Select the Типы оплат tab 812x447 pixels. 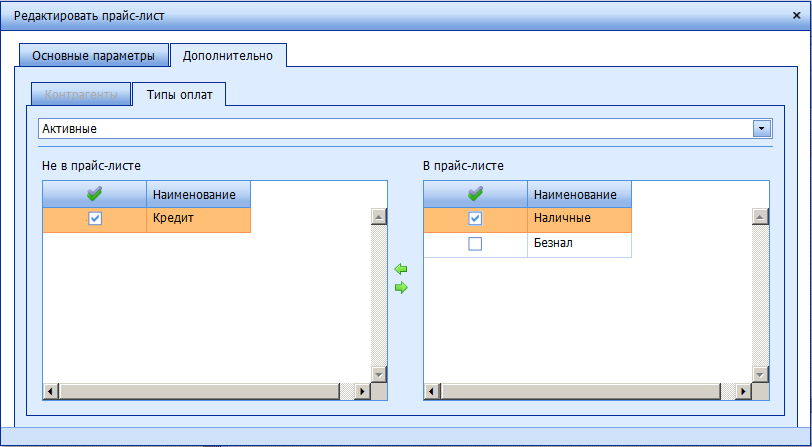click(x=179, y=95)
